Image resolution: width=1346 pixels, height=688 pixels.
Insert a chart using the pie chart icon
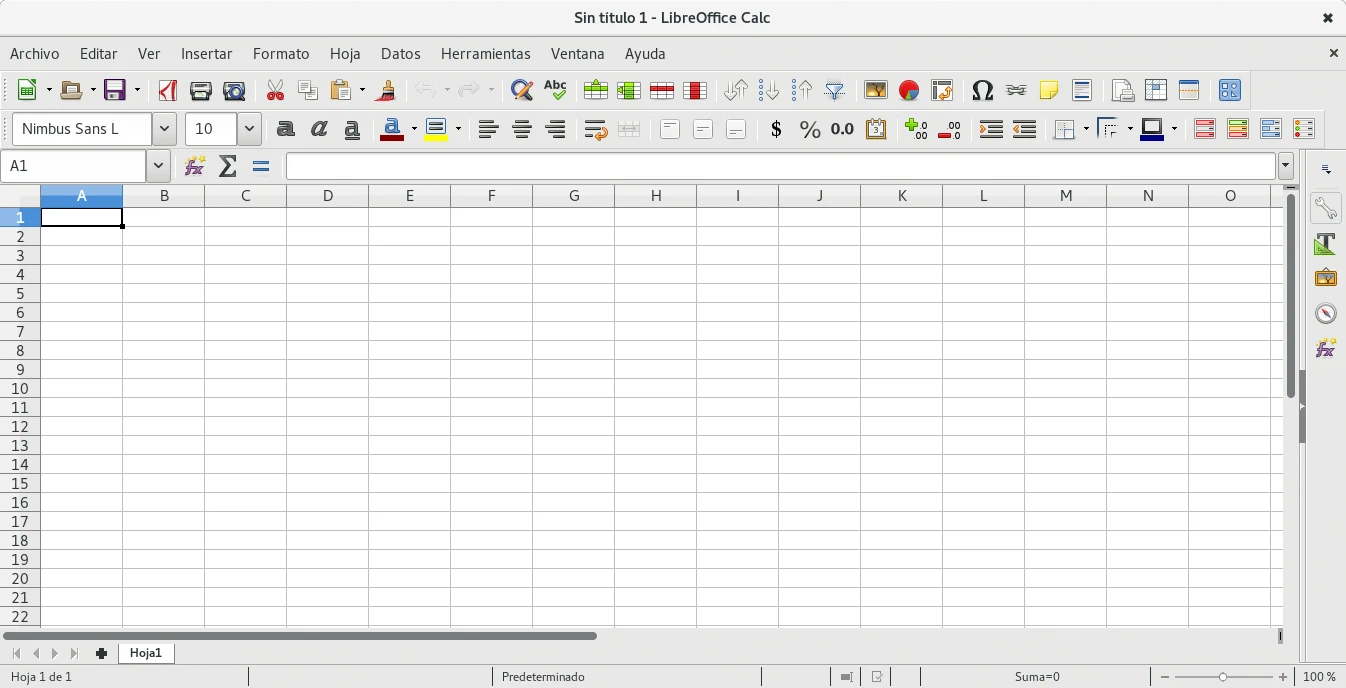tap(908, 91)
